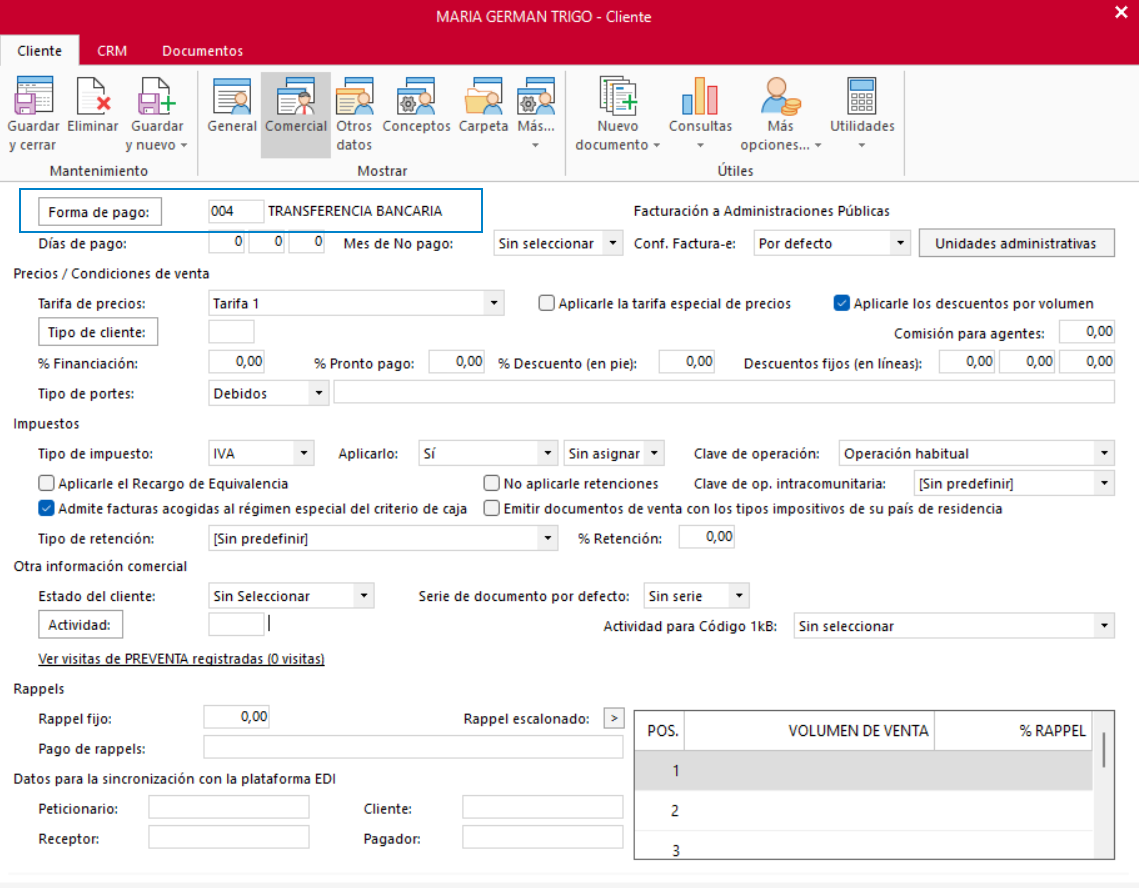Open the Otros datos section
Image resolution: width=1144 pixels, height=888 pixels.
pyautogui.click(x=354, y=114)
